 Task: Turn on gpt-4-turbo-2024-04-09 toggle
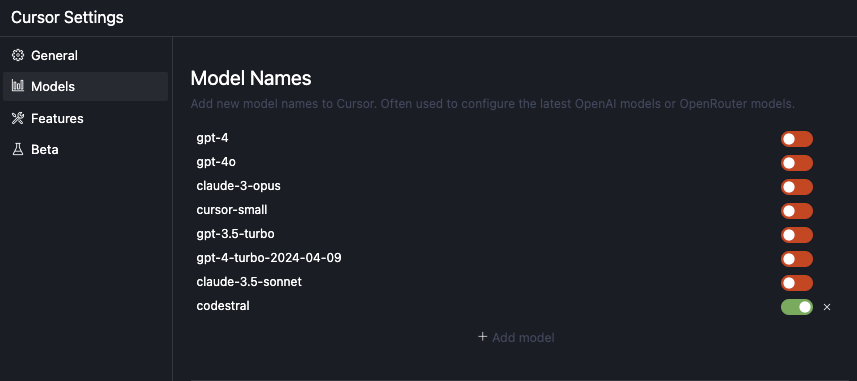[x=797, y=259]
